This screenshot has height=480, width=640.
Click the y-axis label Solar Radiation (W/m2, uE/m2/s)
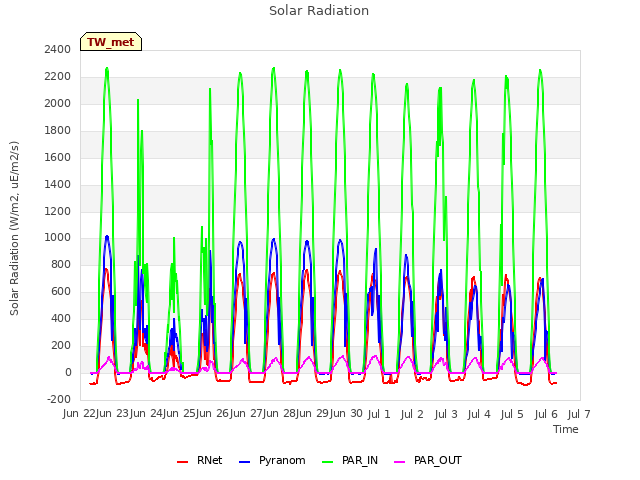click(14, 228)
